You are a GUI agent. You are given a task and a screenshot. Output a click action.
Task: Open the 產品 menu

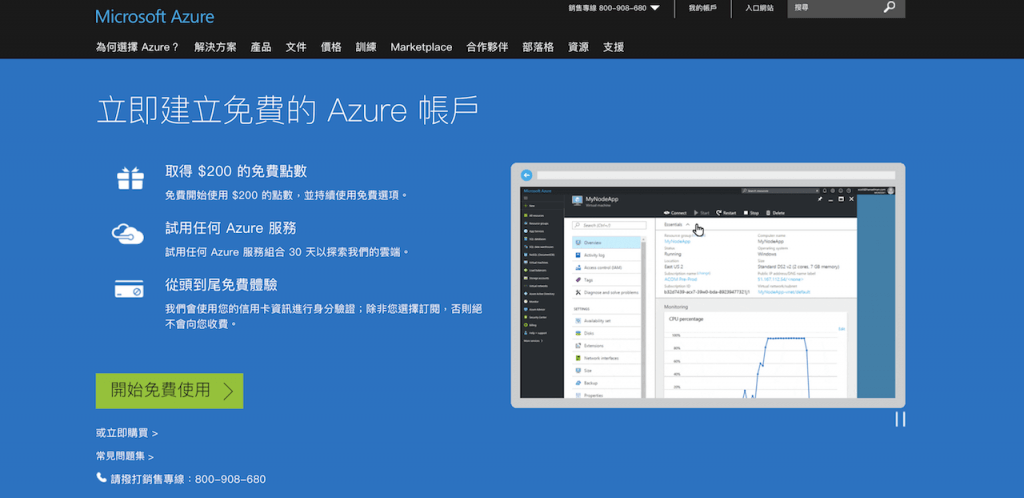click(261, 47)
